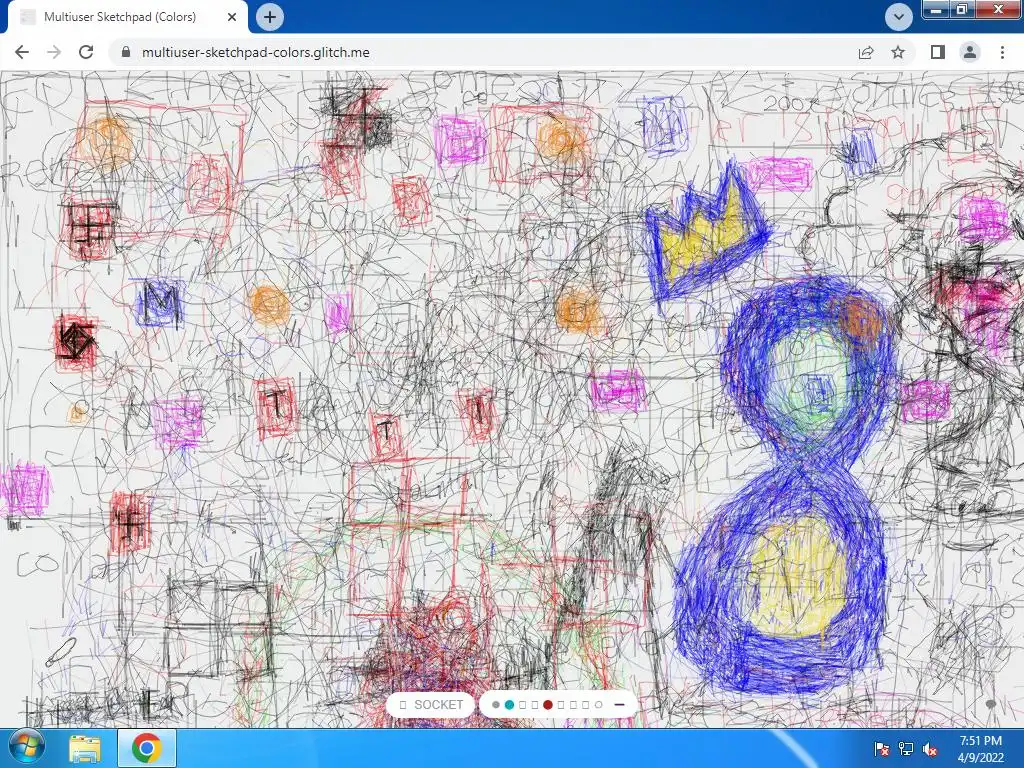
Task: Click the muted volume tray icon
Action: [930, 749]
